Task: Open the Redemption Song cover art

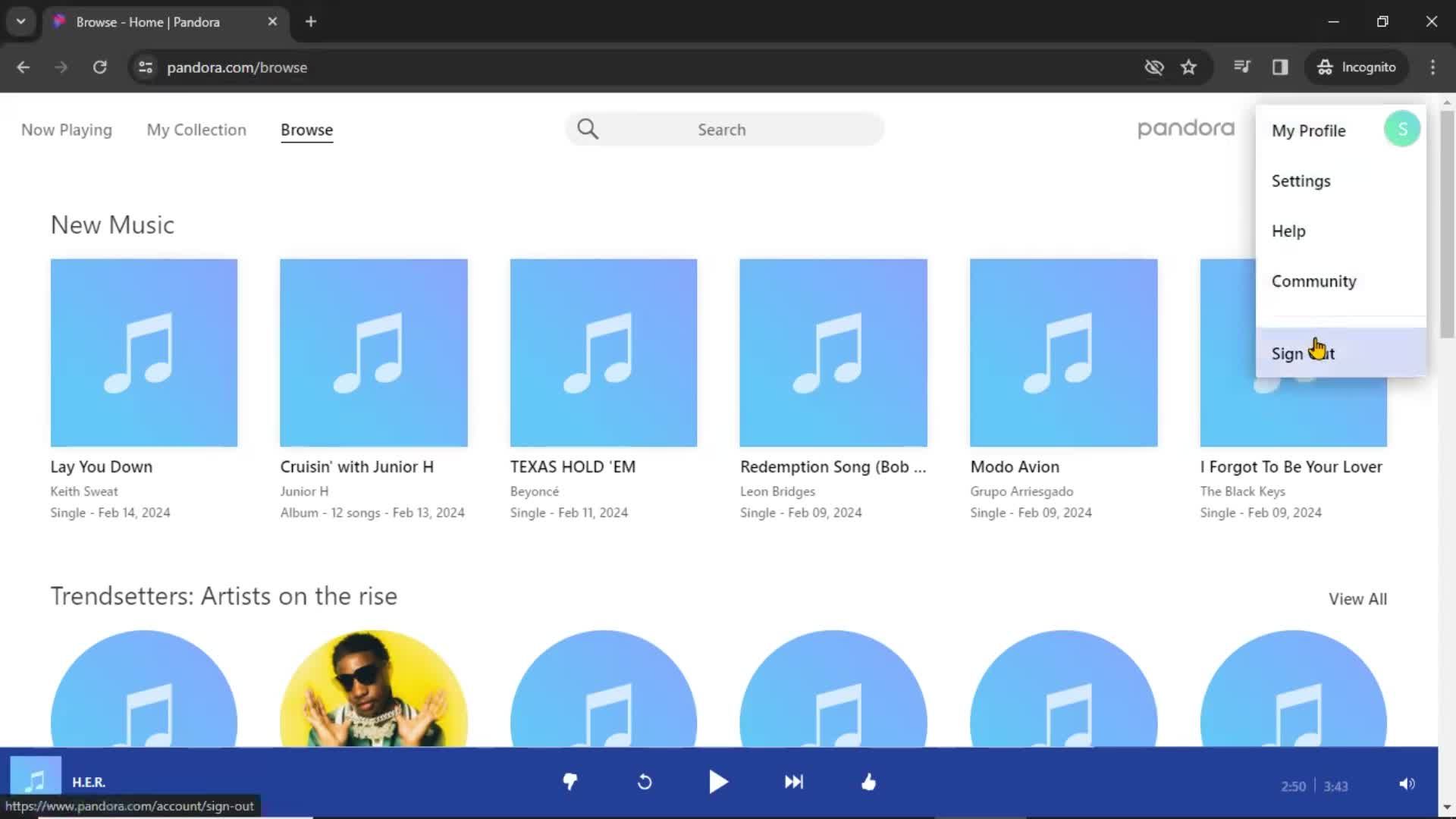Action: (x=833, y=353)
